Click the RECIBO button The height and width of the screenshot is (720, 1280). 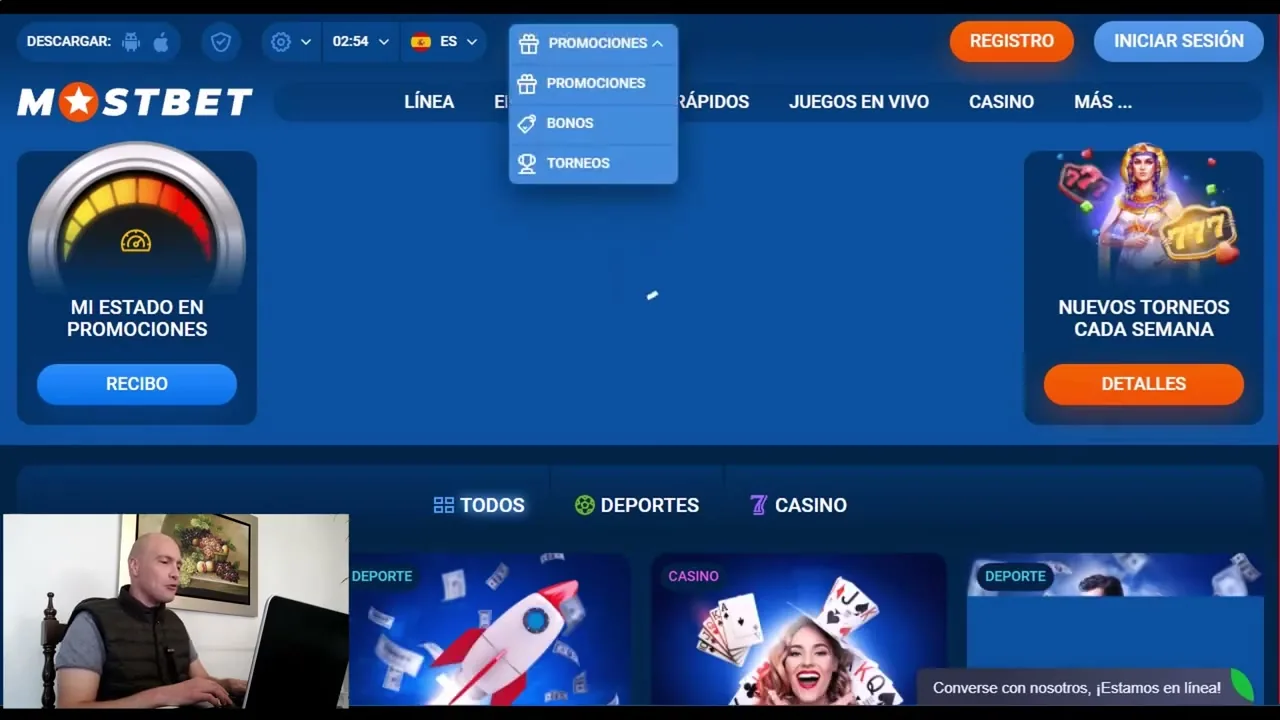(x=137, y=384)
